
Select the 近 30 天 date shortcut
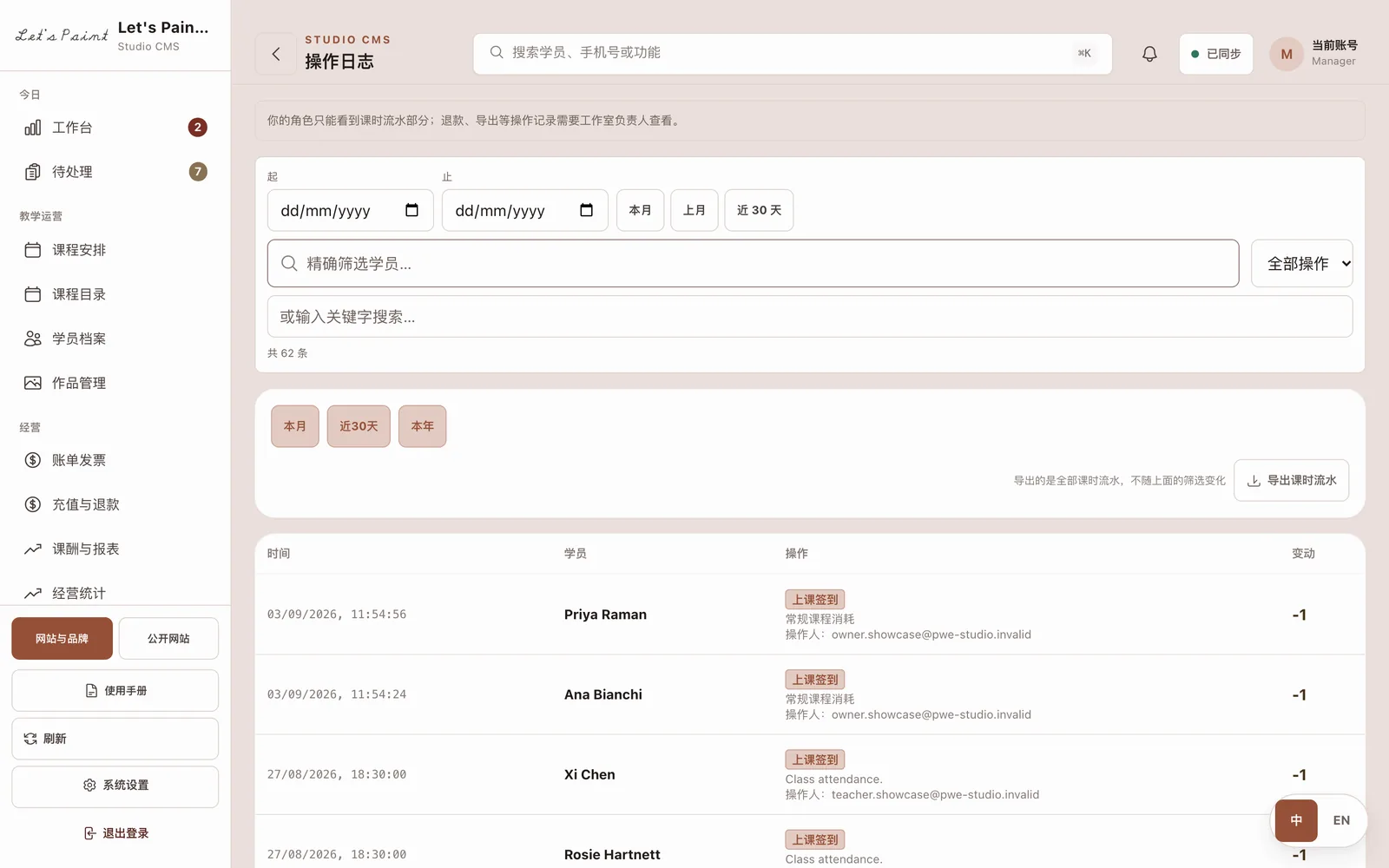pos(759,210)
